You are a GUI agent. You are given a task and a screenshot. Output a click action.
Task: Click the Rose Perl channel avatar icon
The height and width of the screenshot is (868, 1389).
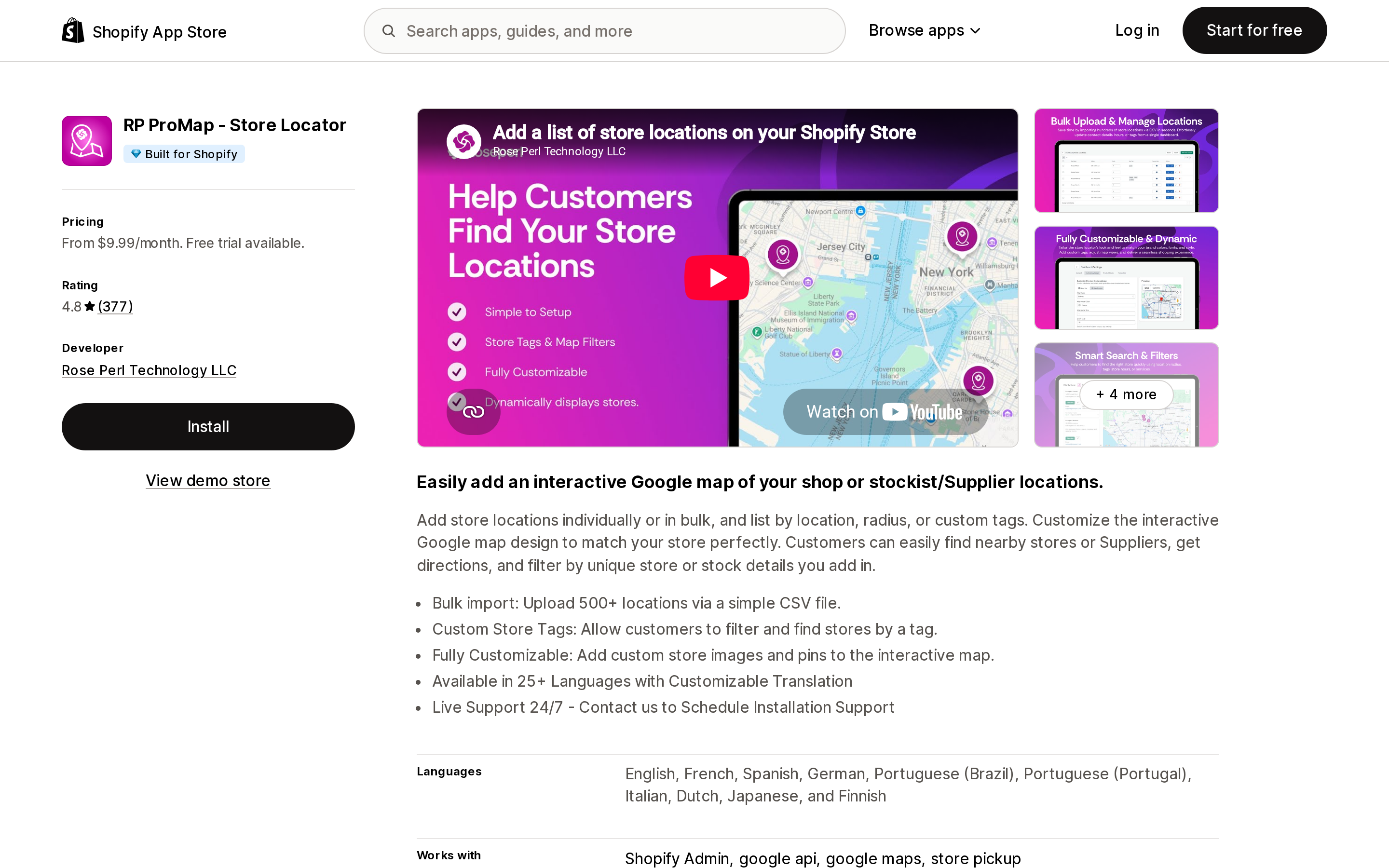[x=464, y=141]
